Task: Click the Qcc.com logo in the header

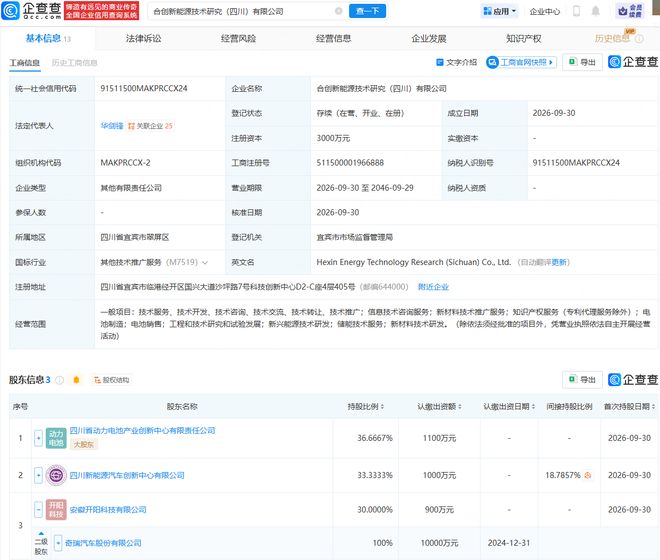Action: tap(32, 11)
